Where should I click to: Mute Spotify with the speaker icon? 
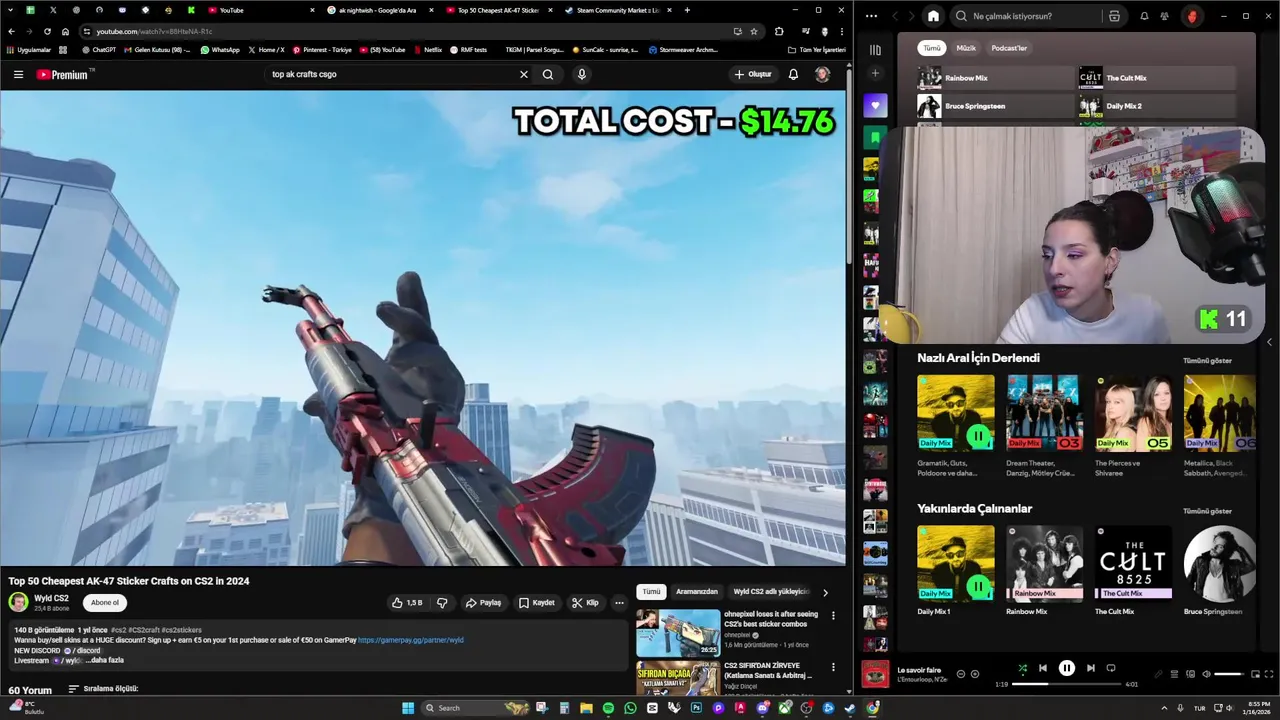click(x=1206, y=674)
